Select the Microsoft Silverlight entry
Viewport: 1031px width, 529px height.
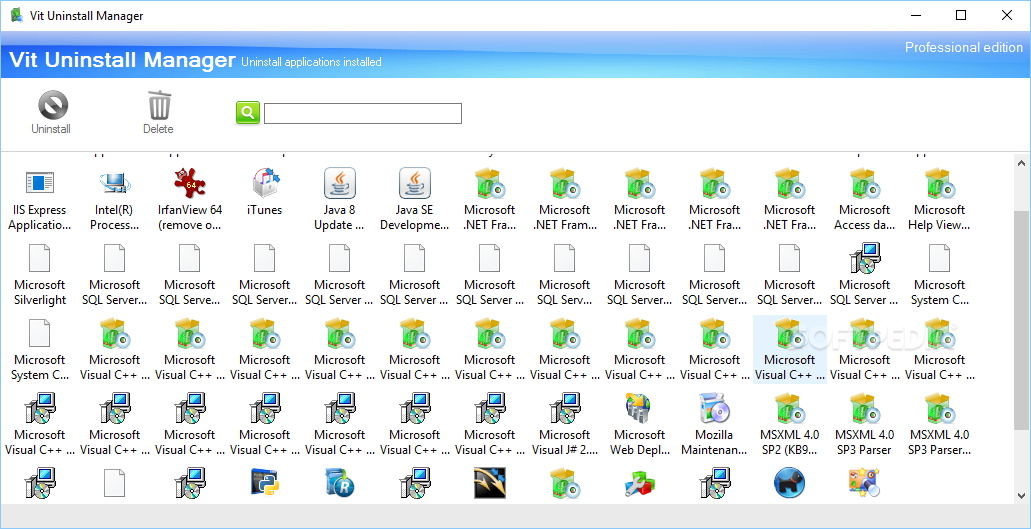point(39,274)
